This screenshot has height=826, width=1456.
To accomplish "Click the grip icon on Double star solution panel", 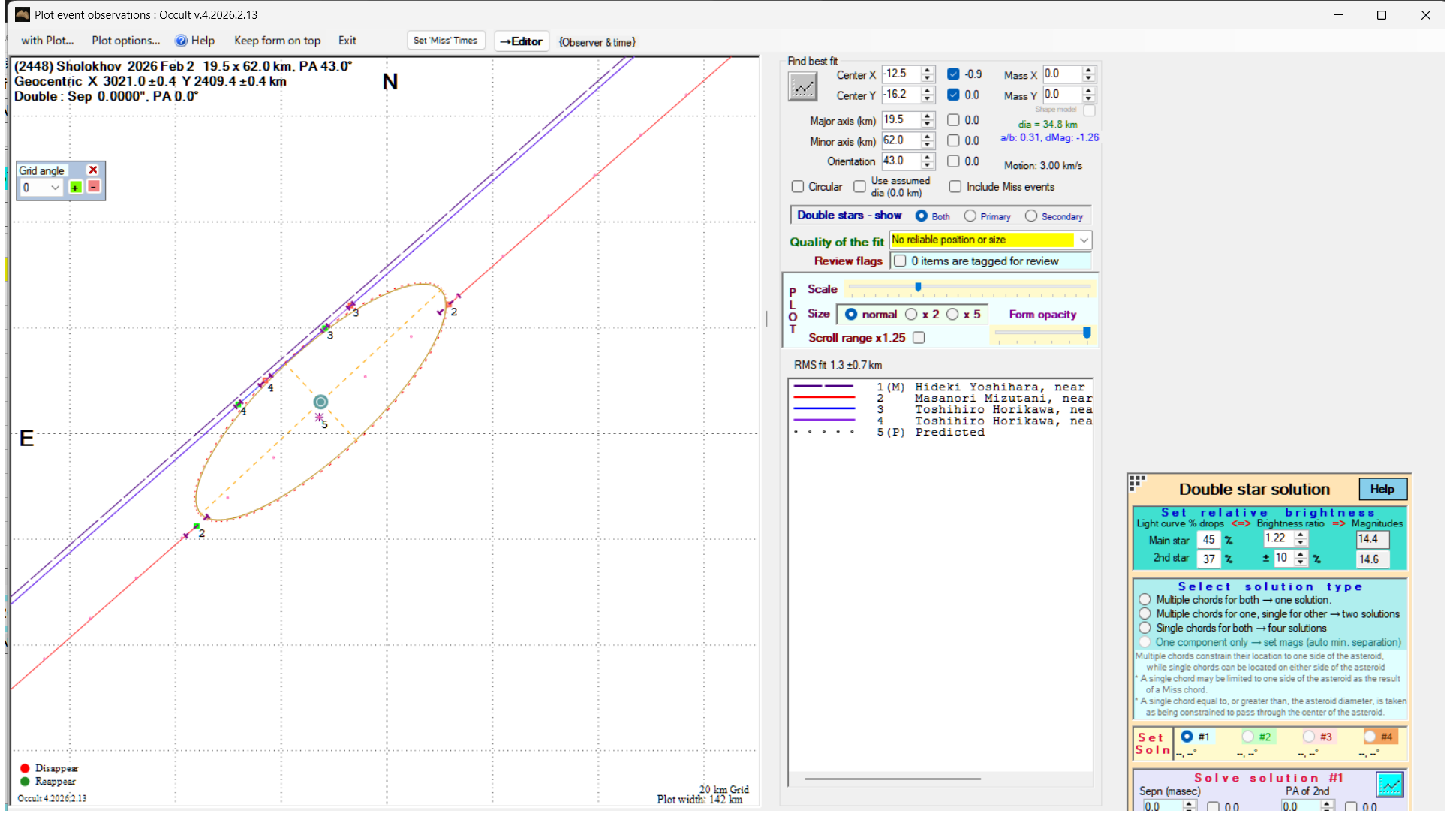I will coord(1137,482).
